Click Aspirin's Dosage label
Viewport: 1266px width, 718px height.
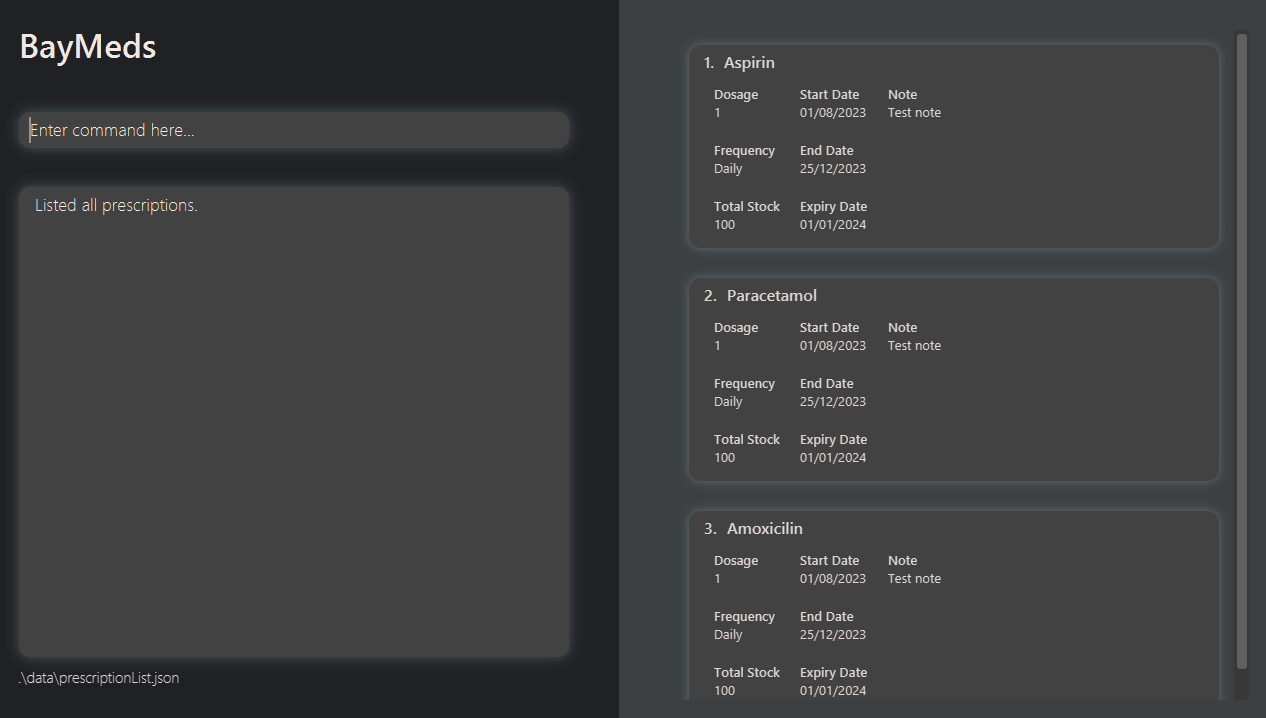(736, 95)
